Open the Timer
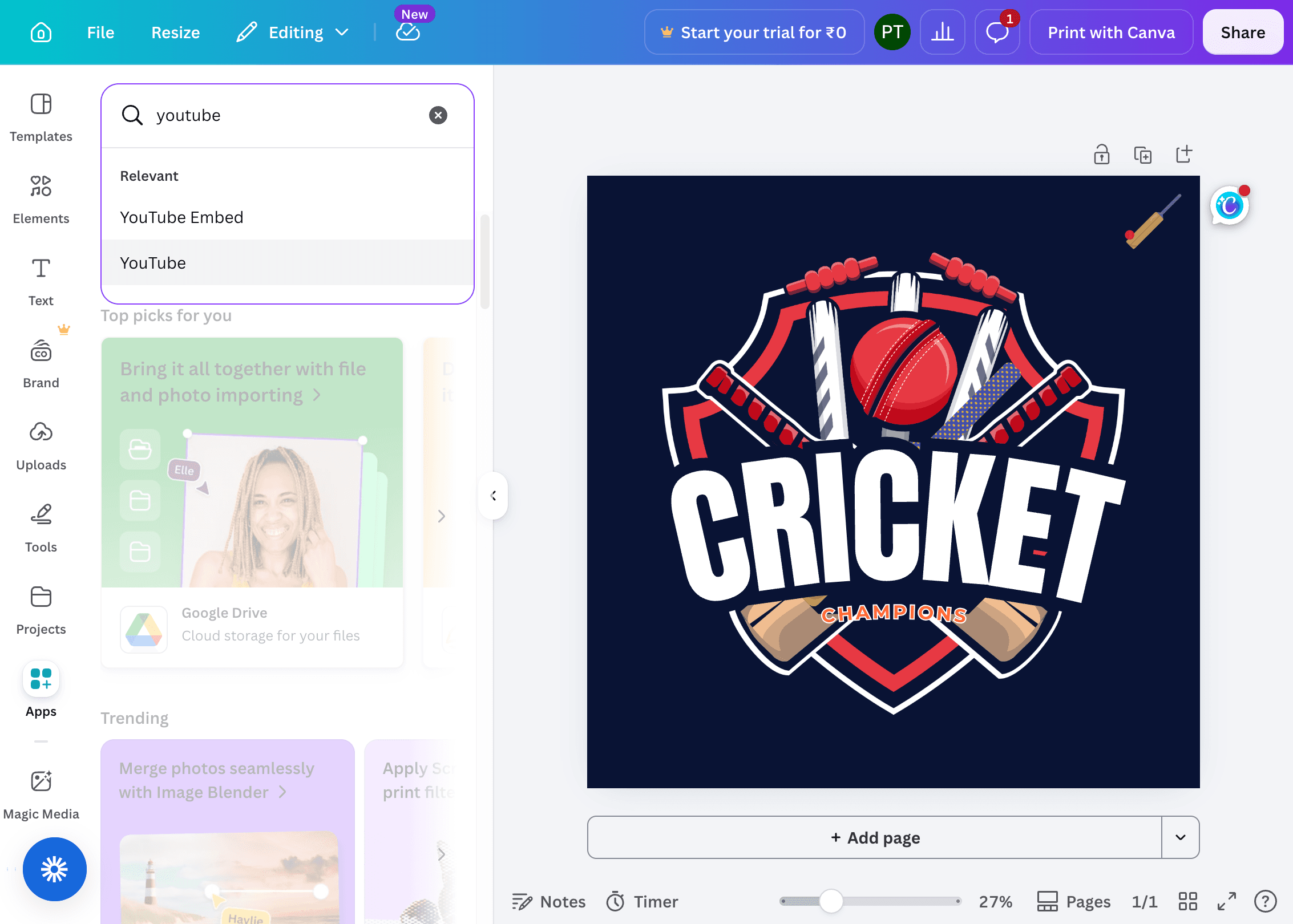Image resolution: width=1293 pixels, height=924 pixels. [642, 901]
